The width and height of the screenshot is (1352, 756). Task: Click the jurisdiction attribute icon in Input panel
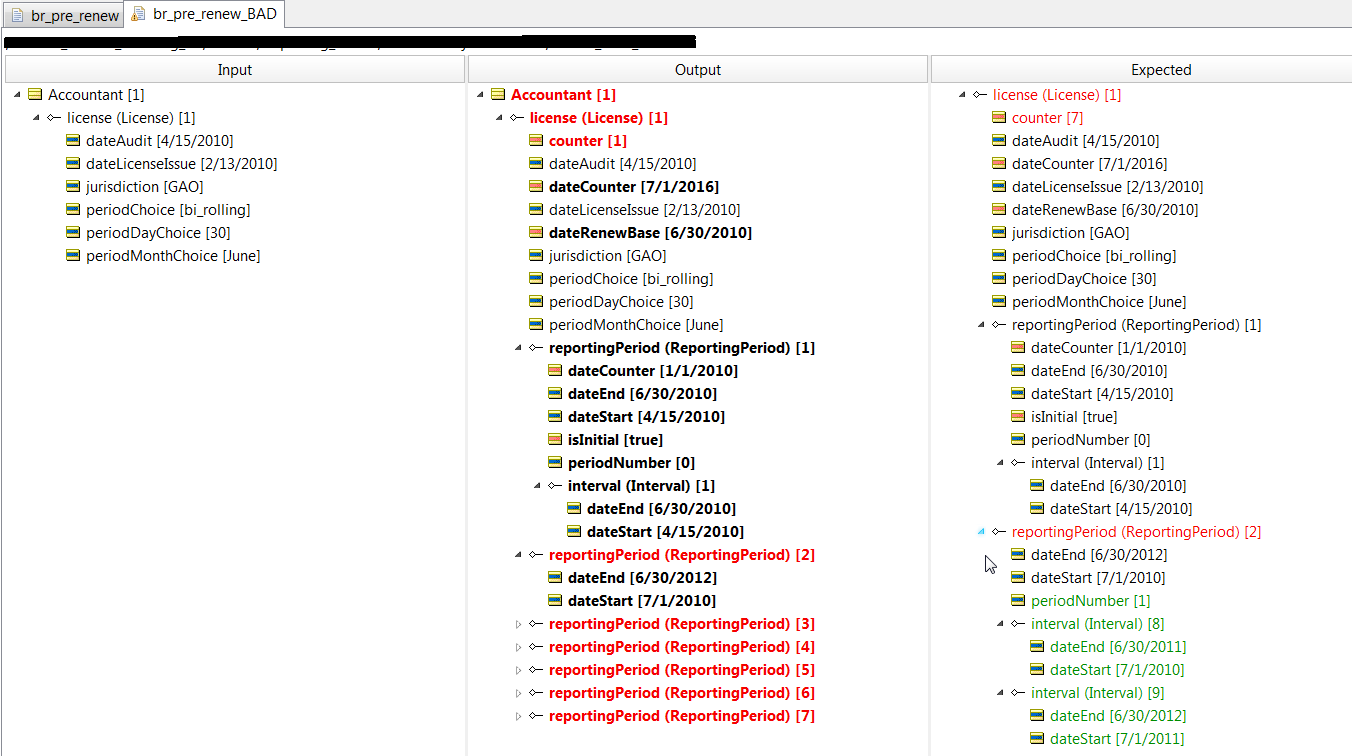pos(73,187)
